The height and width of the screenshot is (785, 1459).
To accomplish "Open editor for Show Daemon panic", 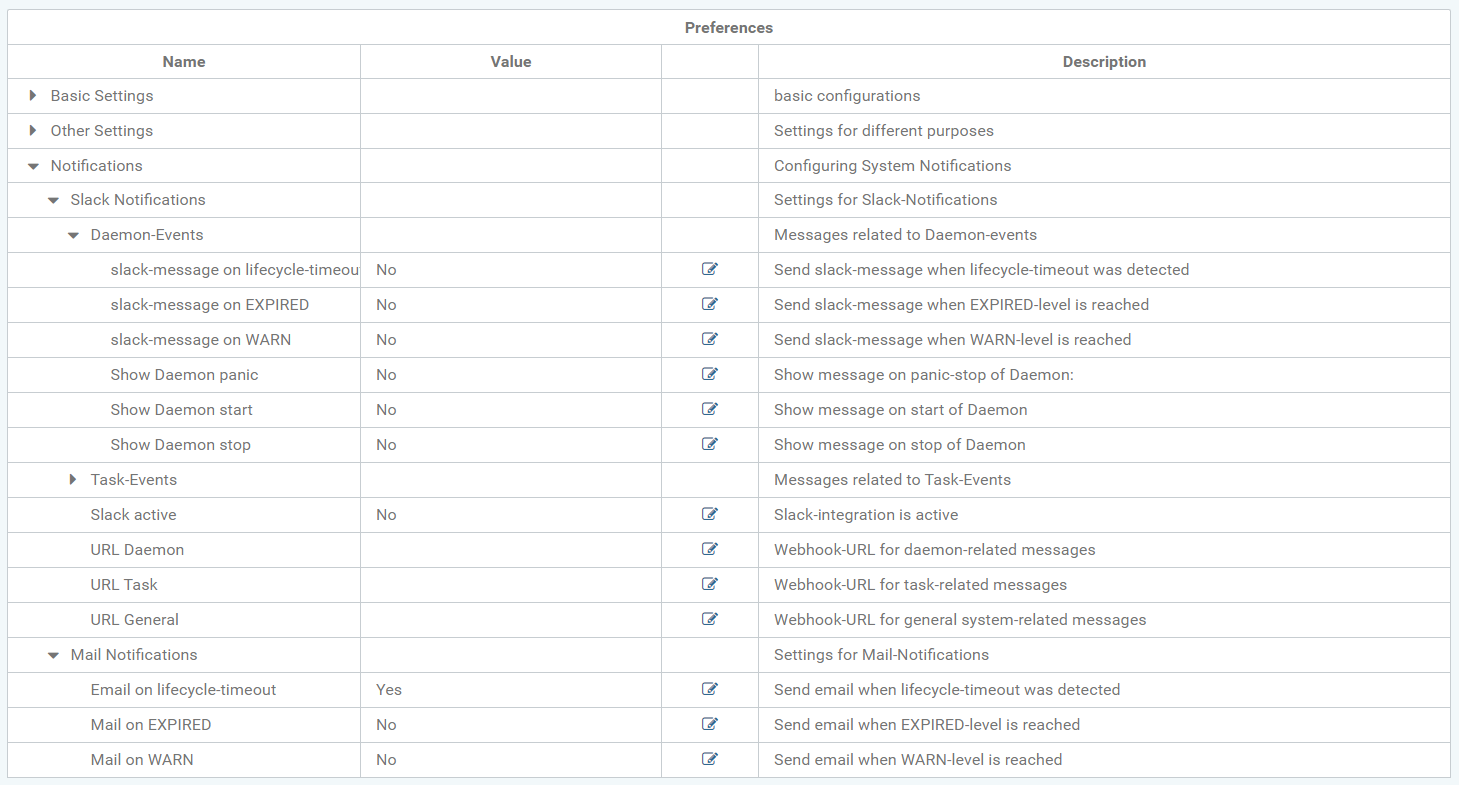I will tap(710, 374).
